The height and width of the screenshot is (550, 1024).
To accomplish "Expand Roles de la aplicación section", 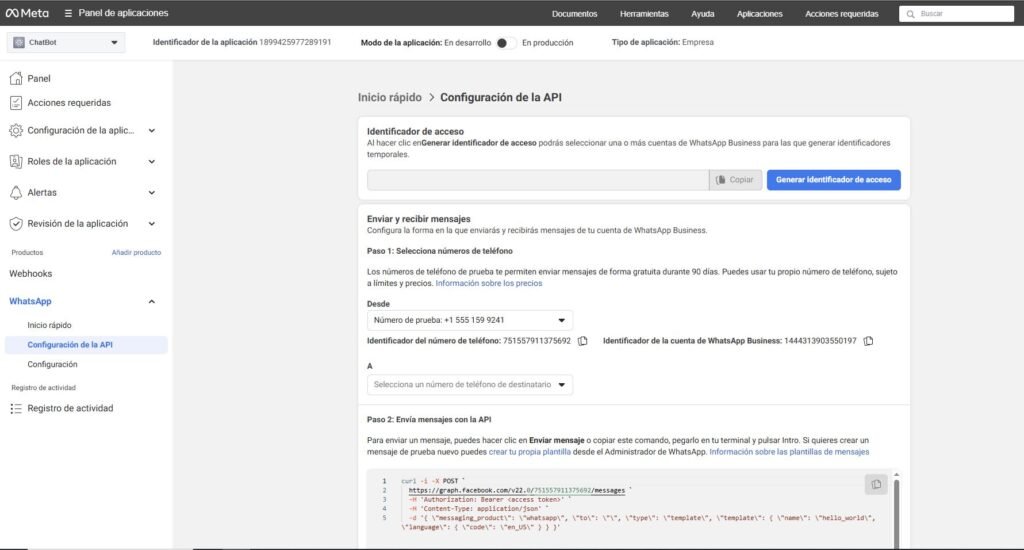I will point(151,161).
